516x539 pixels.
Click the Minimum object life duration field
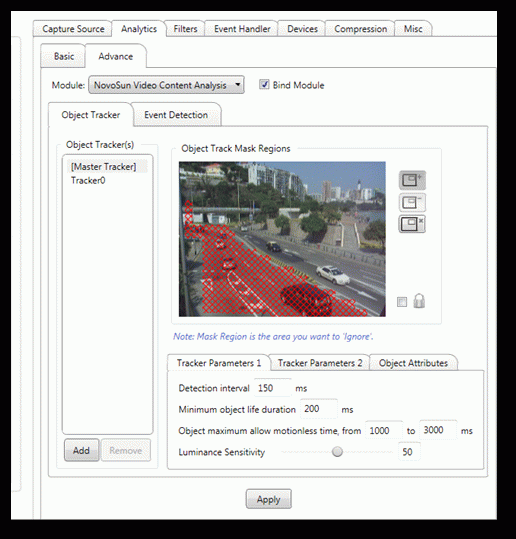[319, 409]
